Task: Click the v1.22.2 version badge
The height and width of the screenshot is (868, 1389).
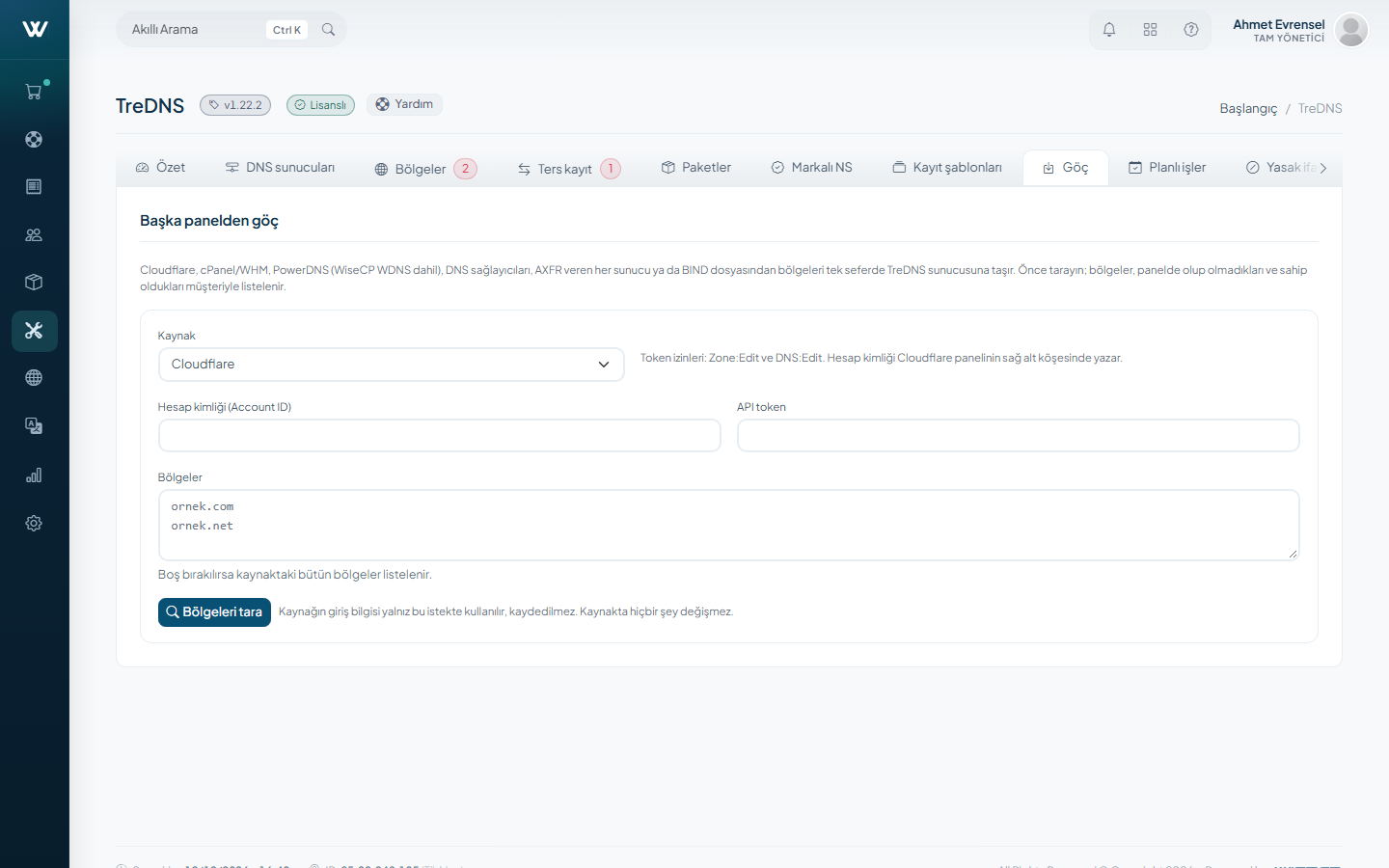Action: 235,105
